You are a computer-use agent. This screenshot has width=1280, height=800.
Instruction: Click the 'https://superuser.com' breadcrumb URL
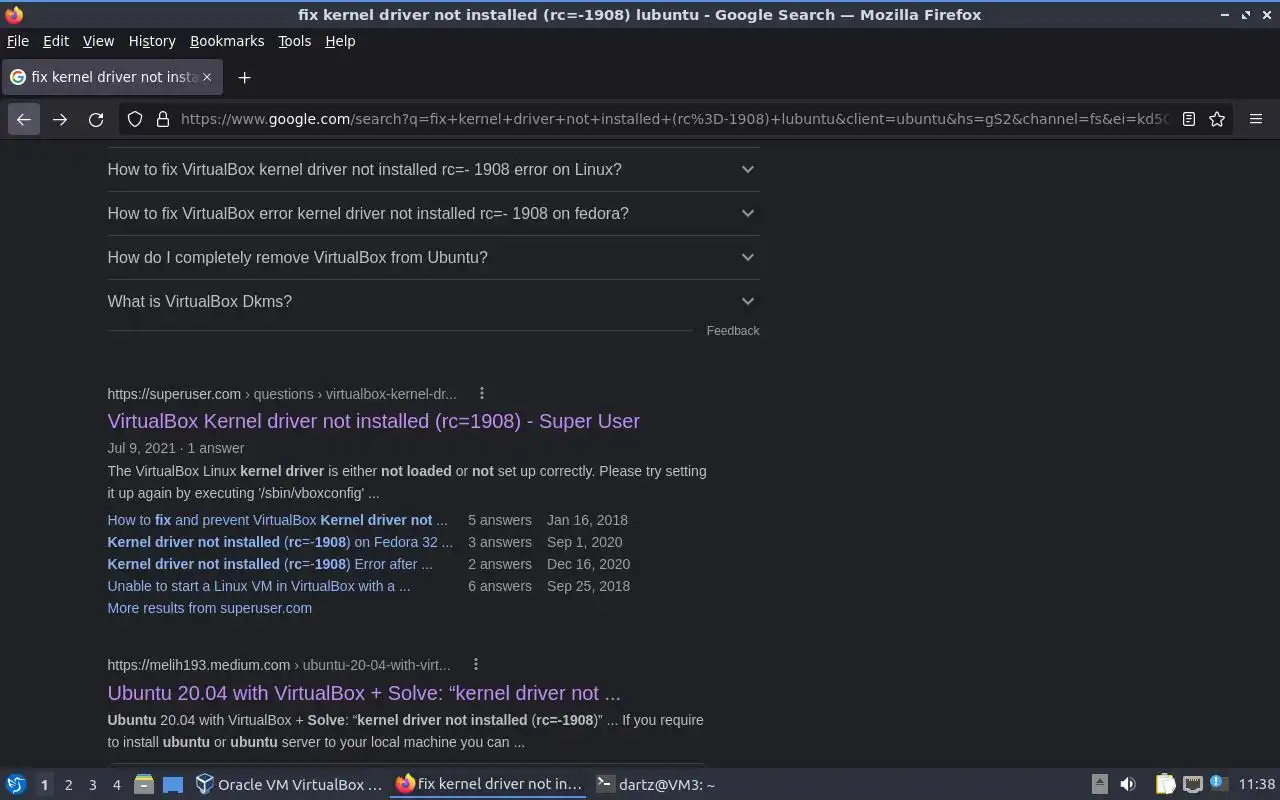(x=174, y=394)
